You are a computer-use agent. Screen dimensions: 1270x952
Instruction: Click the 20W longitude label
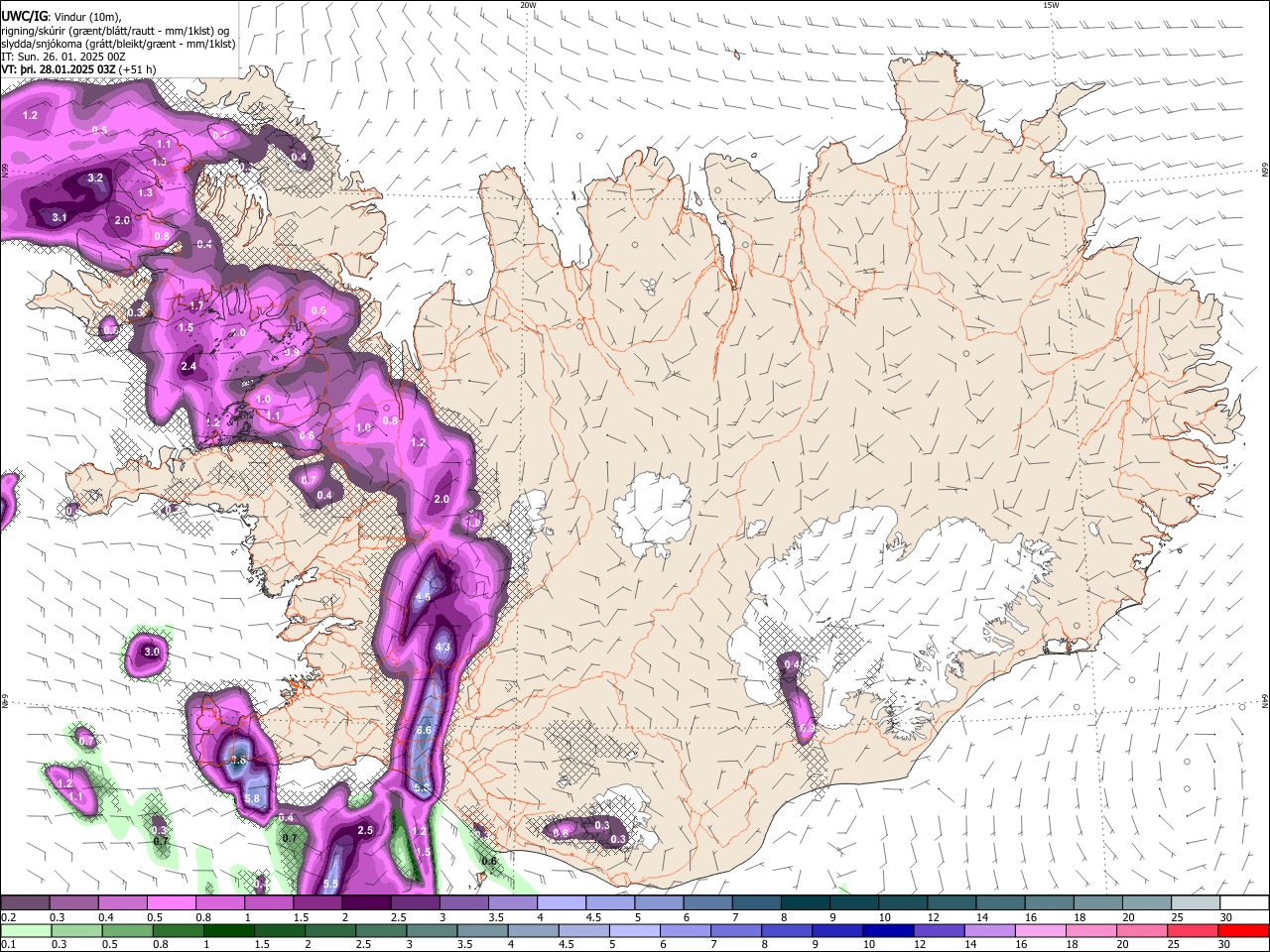[528, 5]
